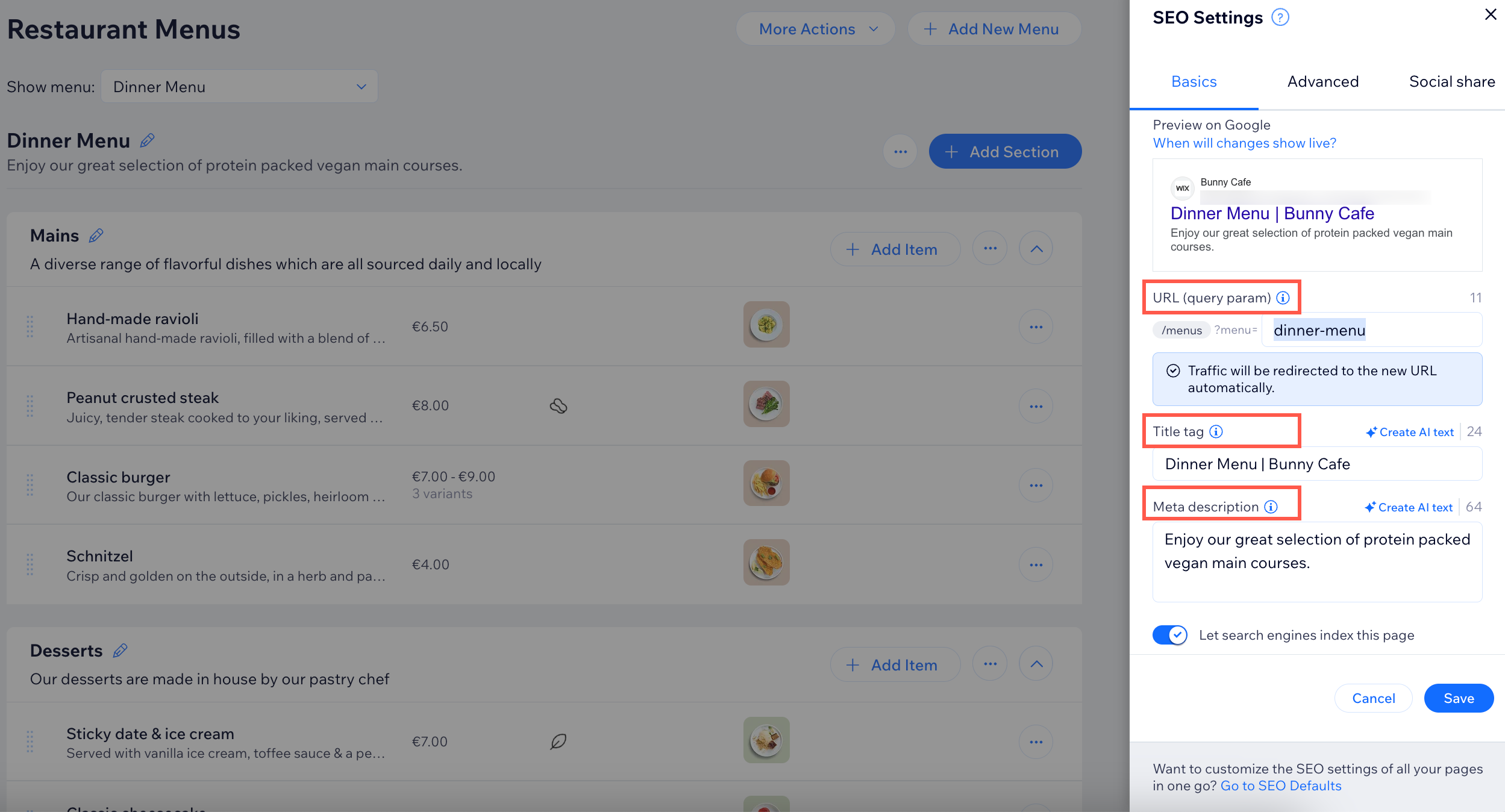The width and height of the screenshot is (1505, 812).
Task: Click Add Section button on Dinner Menu
Action: point(1001,151)
